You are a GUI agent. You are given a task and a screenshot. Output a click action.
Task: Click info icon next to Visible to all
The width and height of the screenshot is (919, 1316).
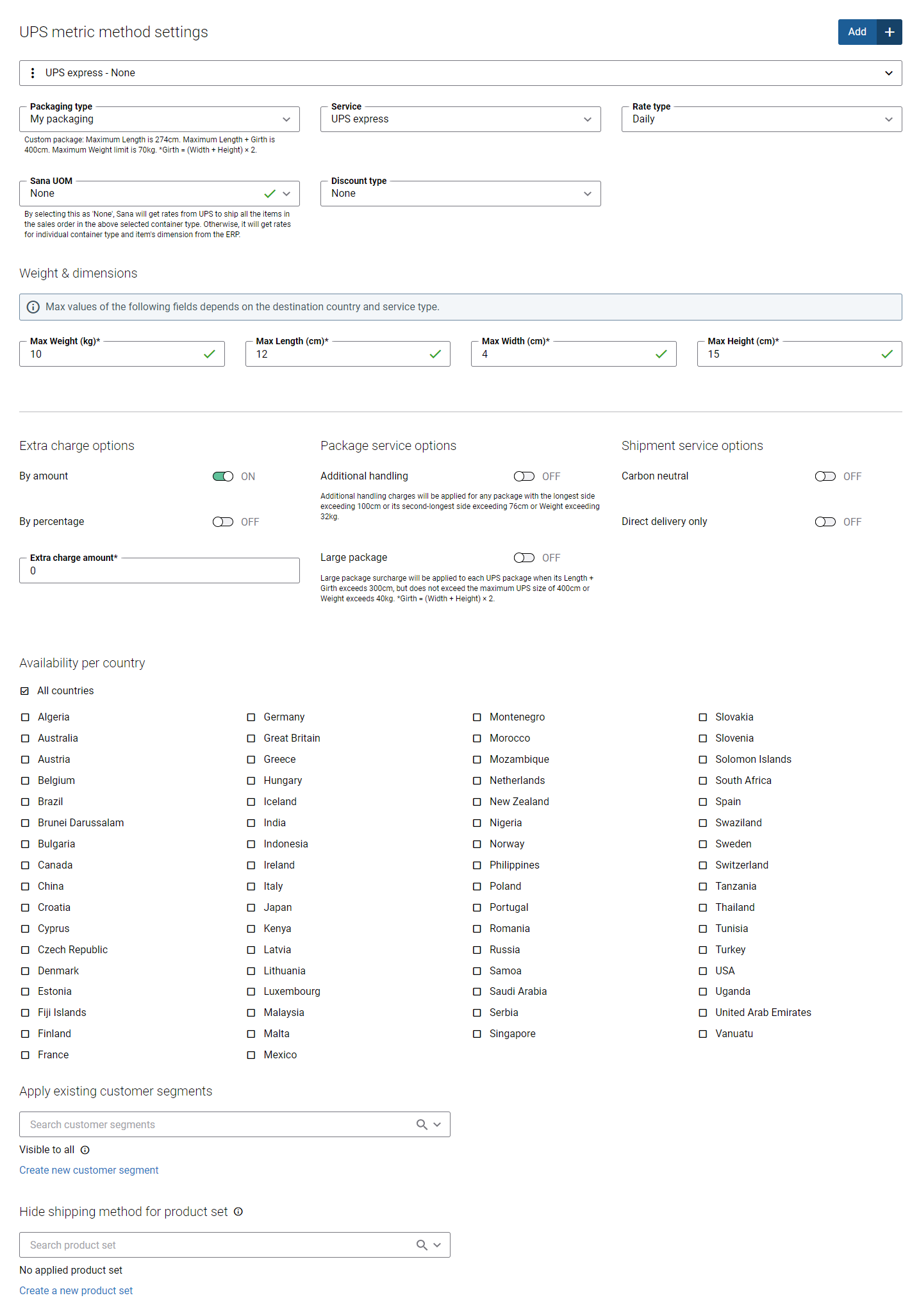[85, 1150]
